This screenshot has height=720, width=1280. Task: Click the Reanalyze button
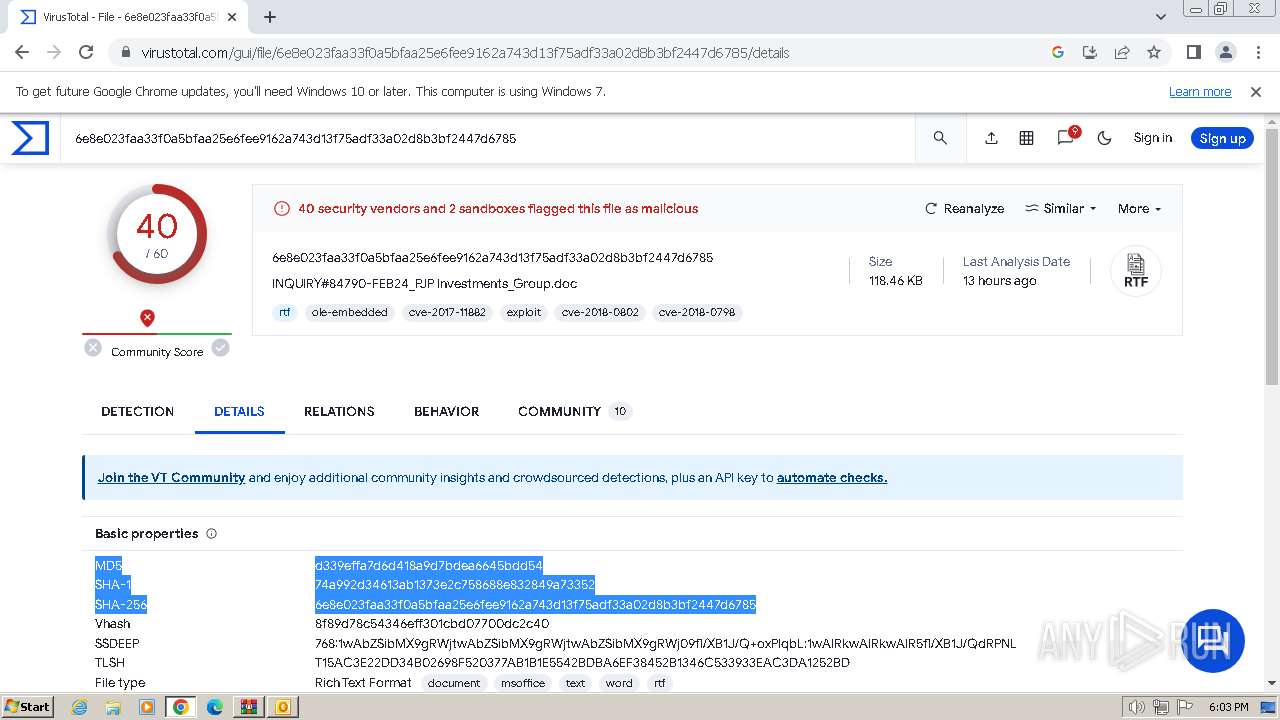[965, 208]
